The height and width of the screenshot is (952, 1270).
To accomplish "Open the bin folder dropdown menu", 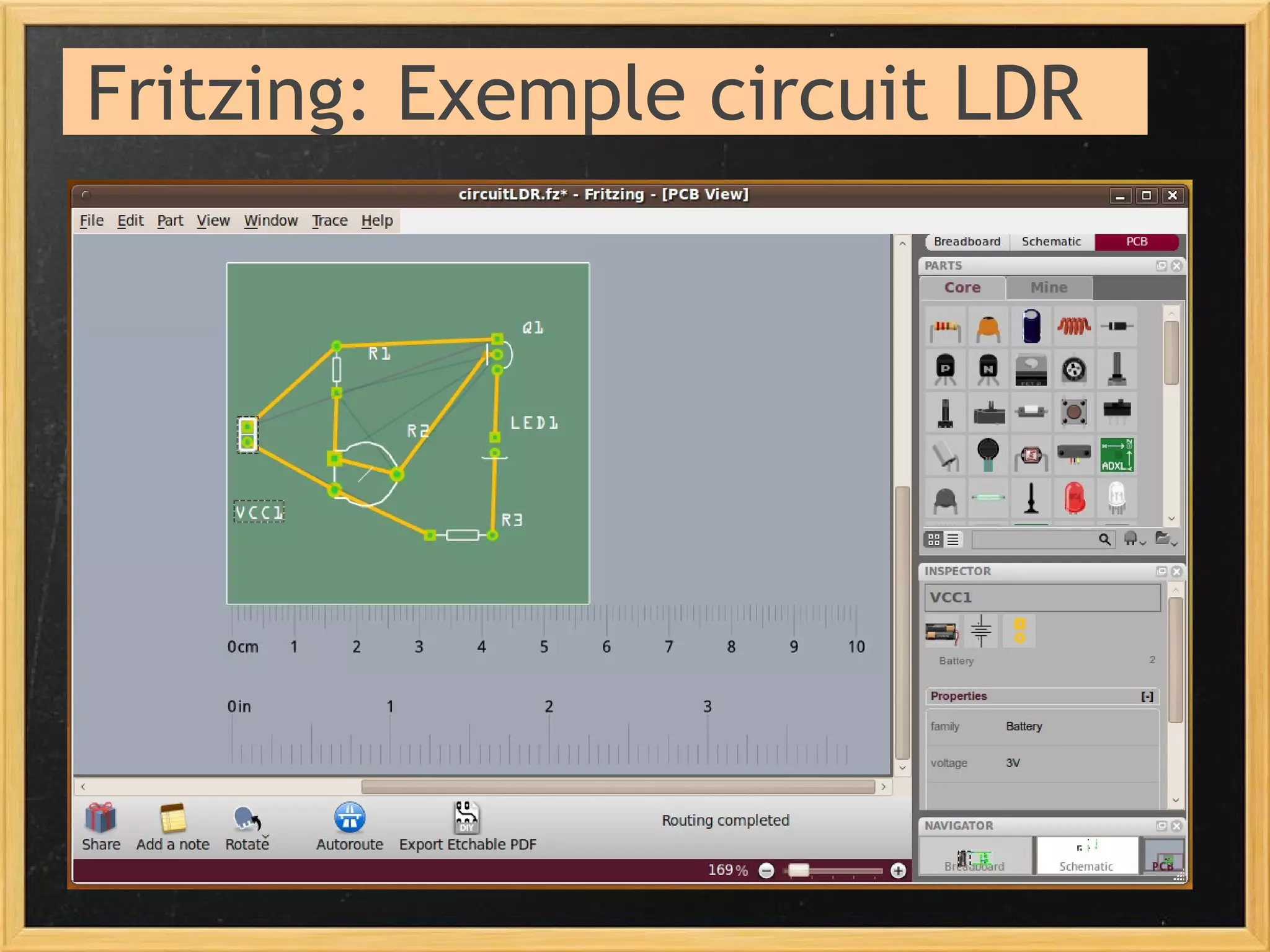I will coord(1166,539).
